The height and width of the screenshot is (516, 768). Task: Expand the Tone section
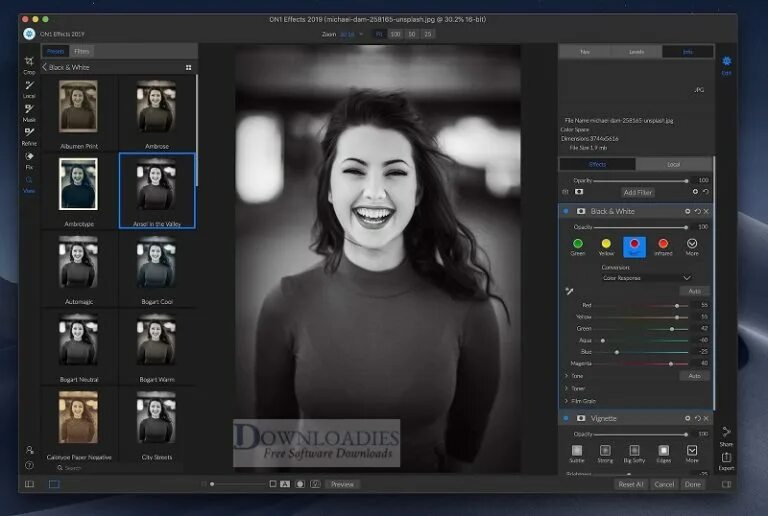coord(574,376)
